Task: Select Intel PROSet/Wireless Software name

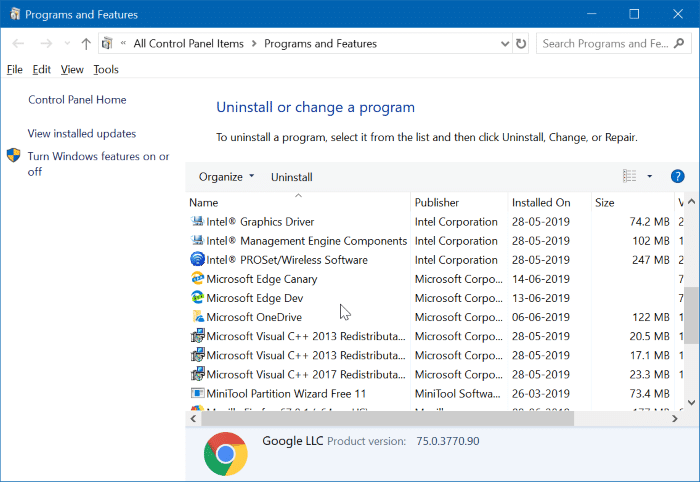Action: [x=287, y=260]
